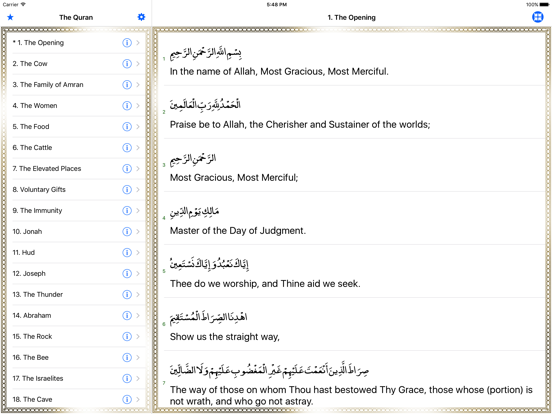Tap the Wi-Fi icon beside Carrier
This screenshot has height=414, width=552.
pyautogui.click(x=23, y=4)
